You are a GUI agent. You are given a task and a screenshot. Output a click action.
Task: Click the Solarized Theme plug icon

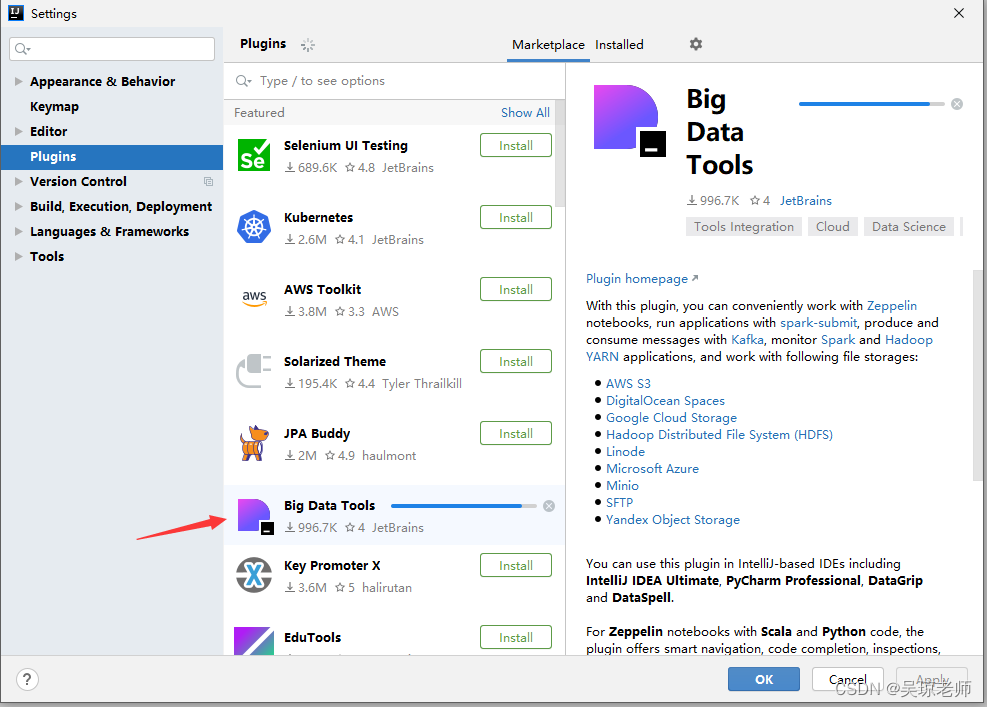(x=254, y=371)
